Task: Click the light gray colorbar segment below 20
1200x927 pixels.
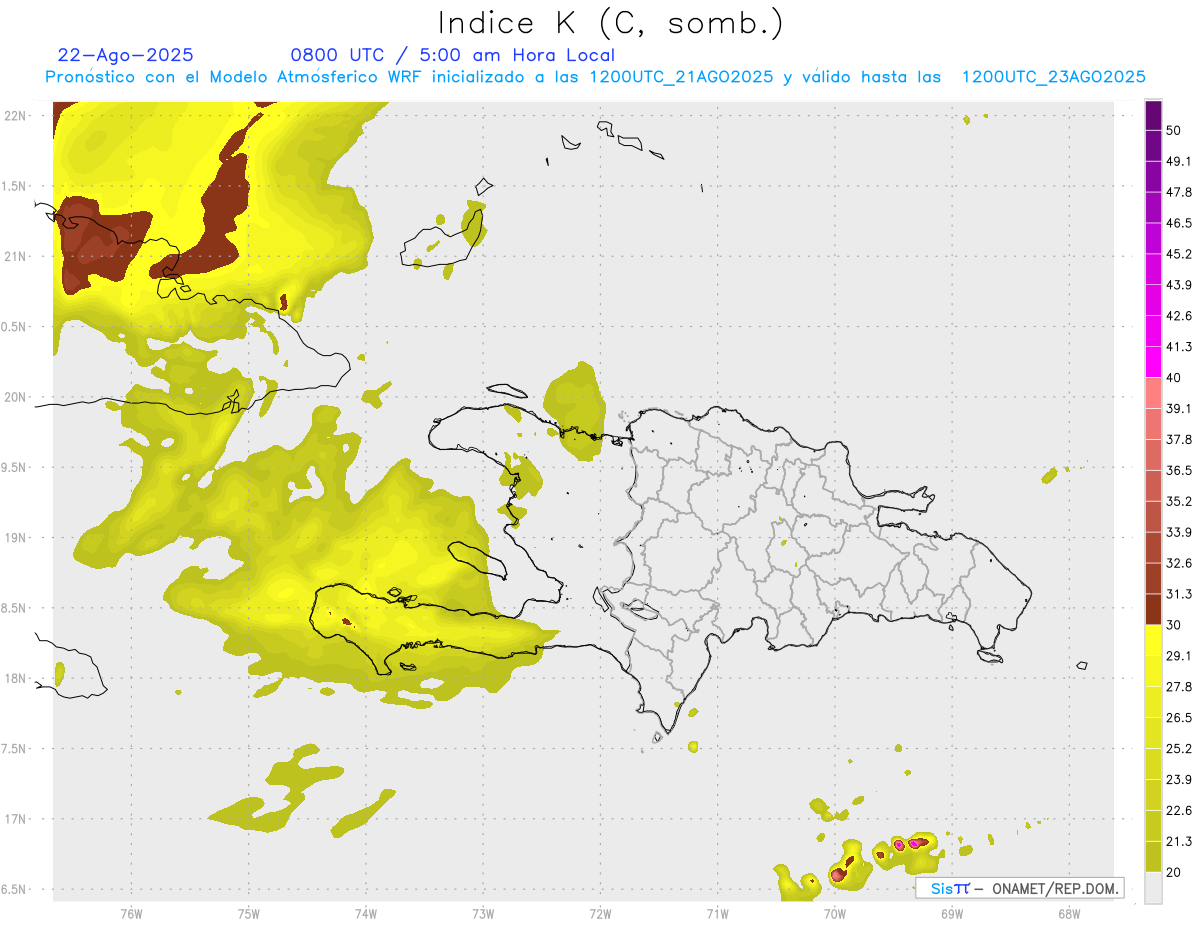Action: point(1153,887)
